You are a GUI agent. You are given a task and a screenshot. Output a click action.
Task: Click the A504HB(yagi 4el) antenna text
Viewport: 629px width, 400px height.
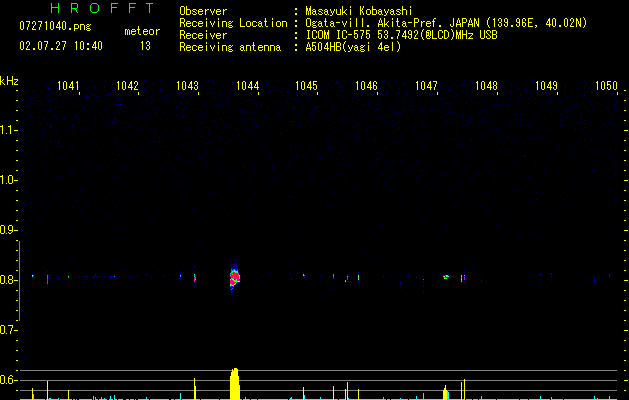pyautogui.click(x=353, y=47)
